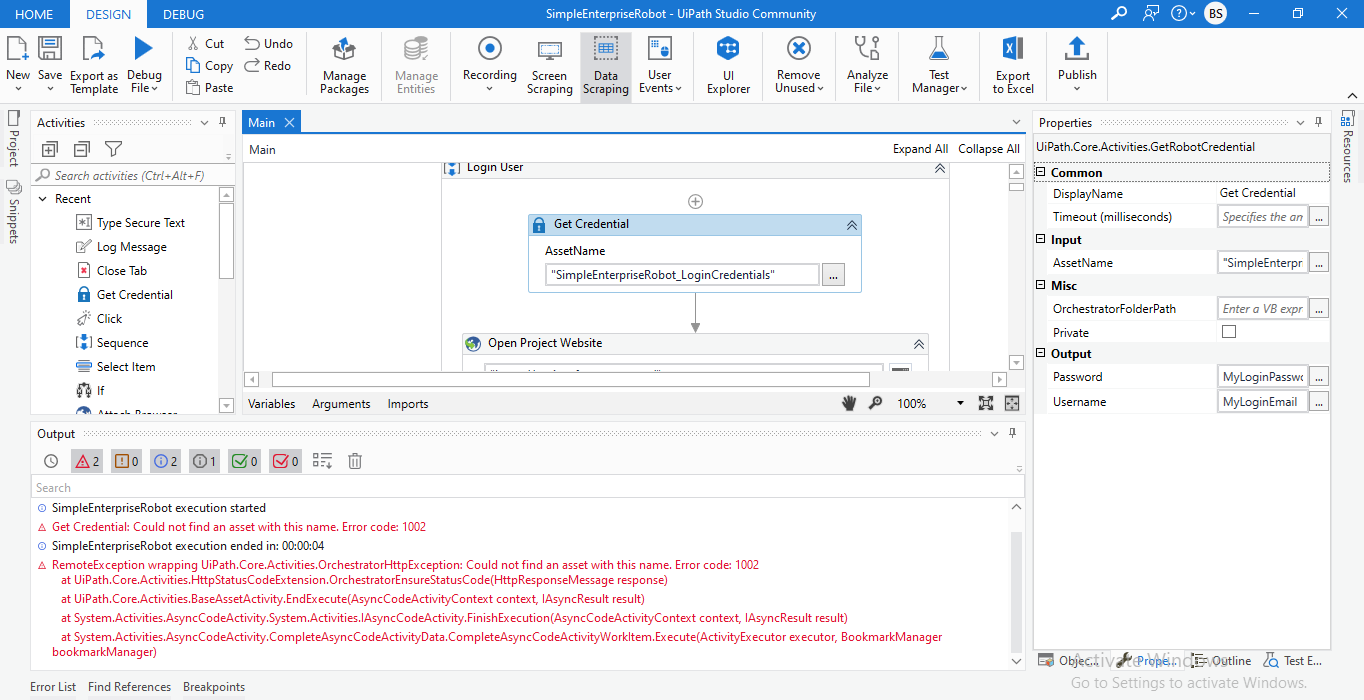This screenshot has width=1364, height=700.
Task: Clear all Output panel messages
Action: pyautogui.click(x=354, y=461)
